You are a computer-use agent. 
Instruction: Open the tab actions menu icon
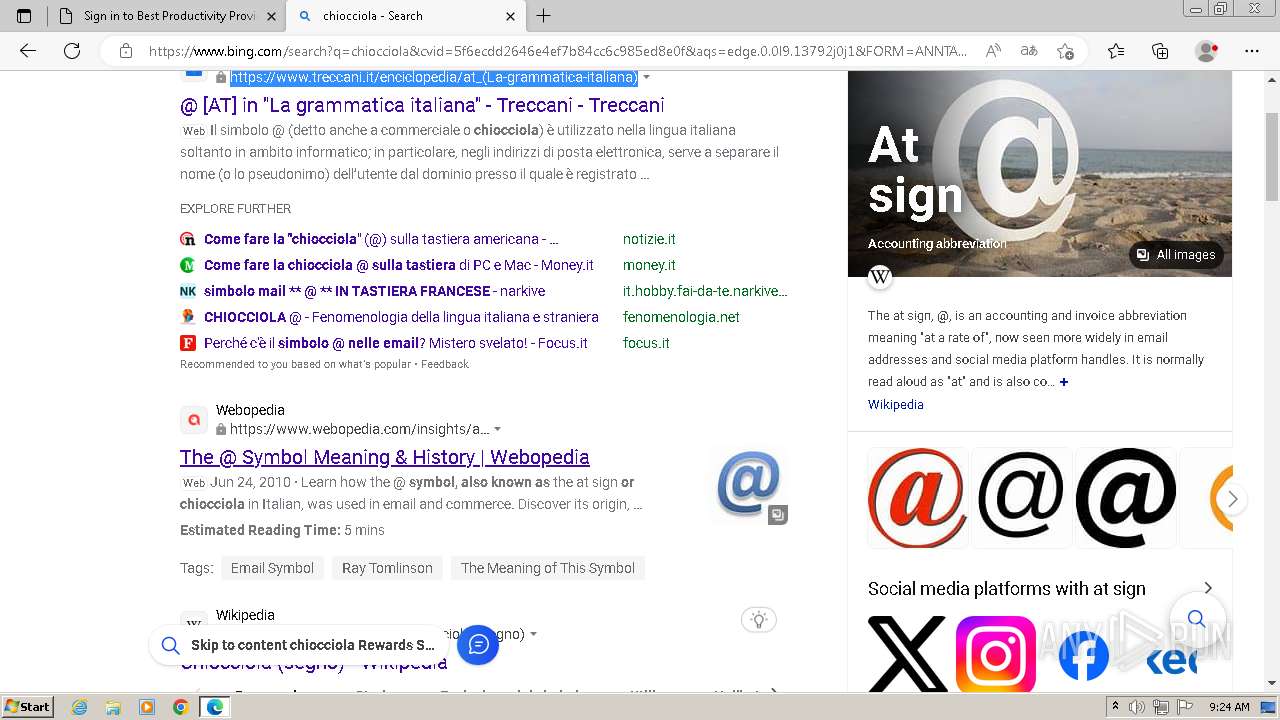pos(24,16)
